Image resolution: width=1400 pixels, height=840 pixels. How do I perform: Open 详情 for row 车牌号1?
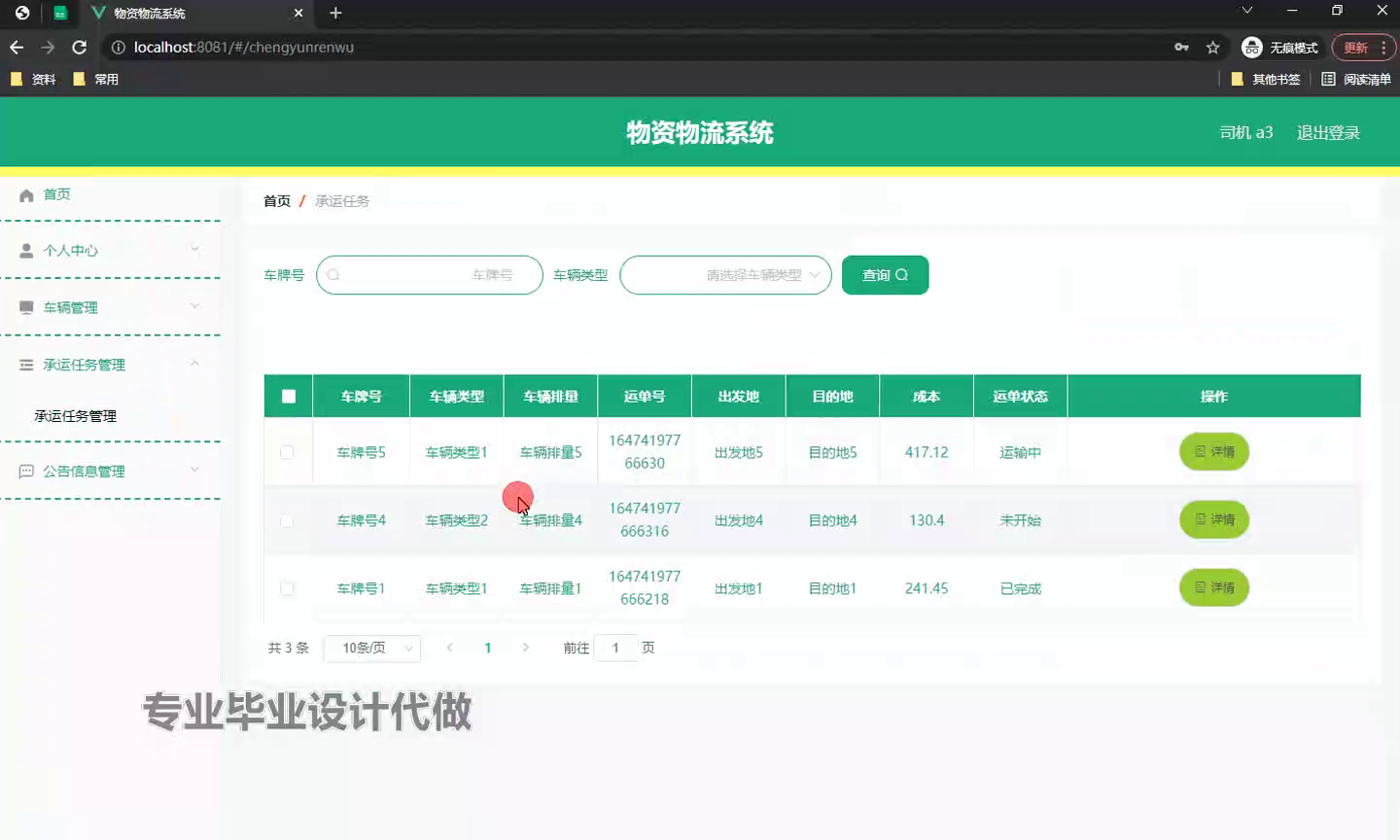pos(1214,587)
